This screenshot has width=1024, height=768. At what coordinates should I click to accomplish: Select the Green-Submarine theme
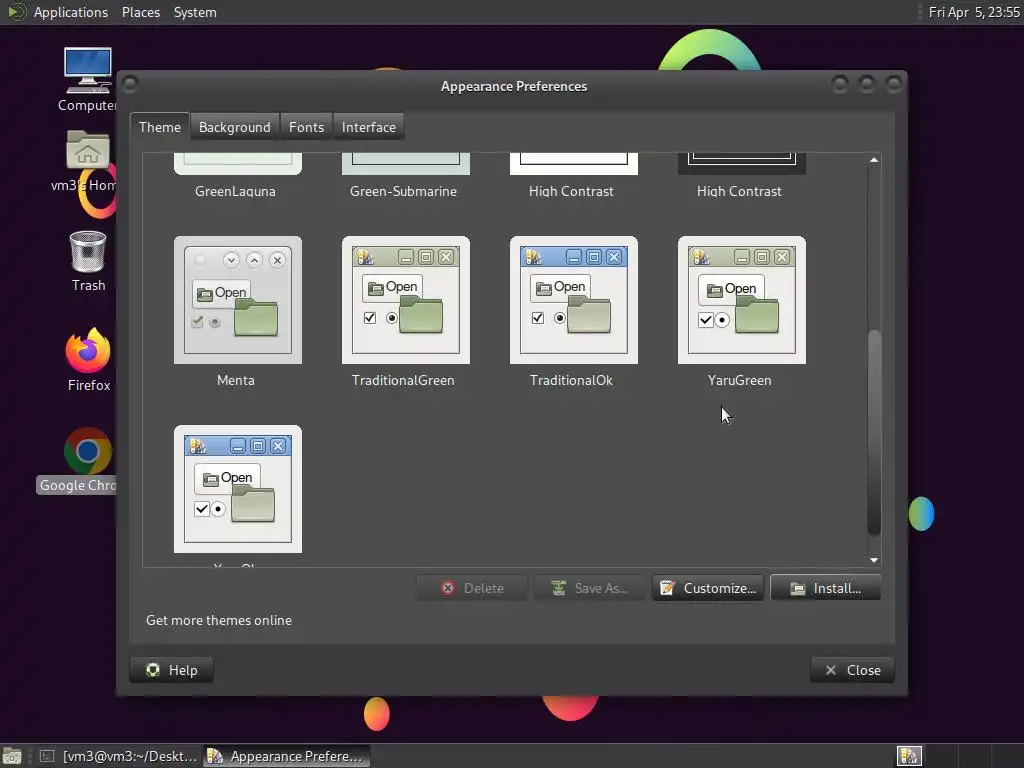[x=406, y=176]
